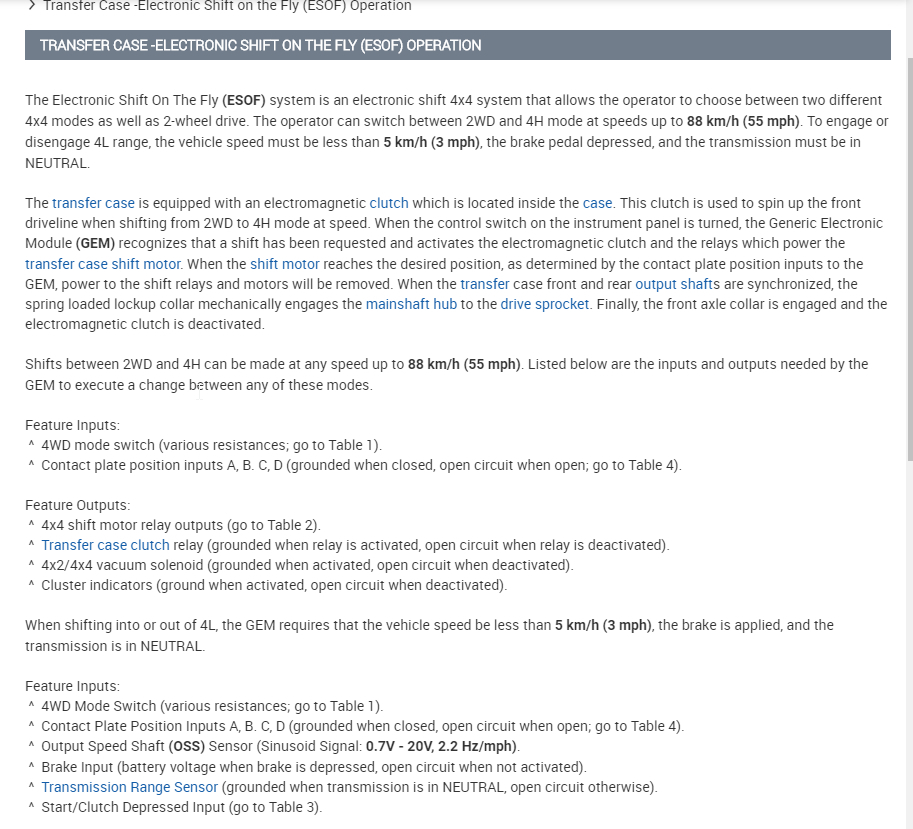Follow the 'case' link after 'inside the'

pos(597,203)
